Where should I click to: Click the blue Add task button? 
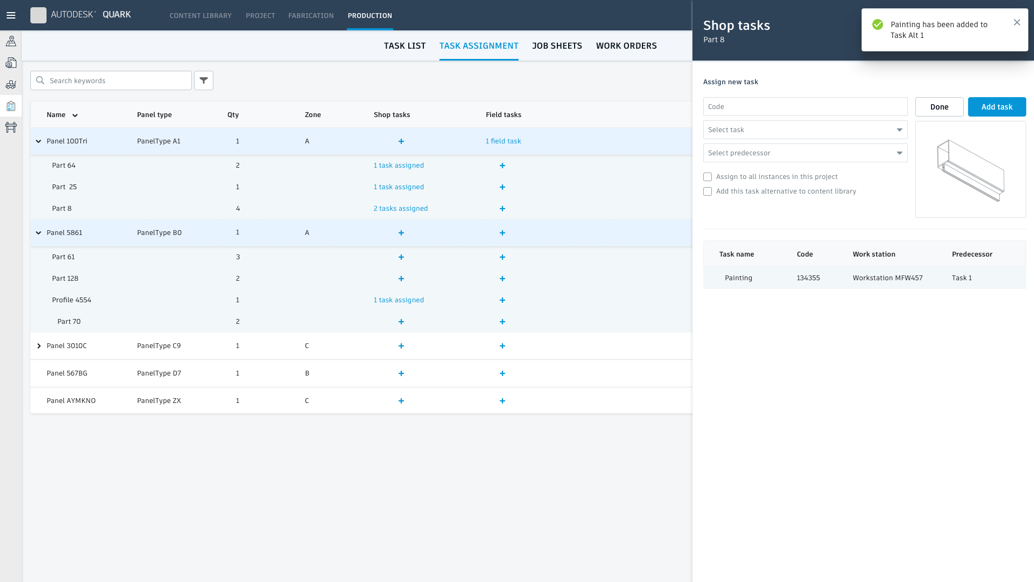pos(996,107)
